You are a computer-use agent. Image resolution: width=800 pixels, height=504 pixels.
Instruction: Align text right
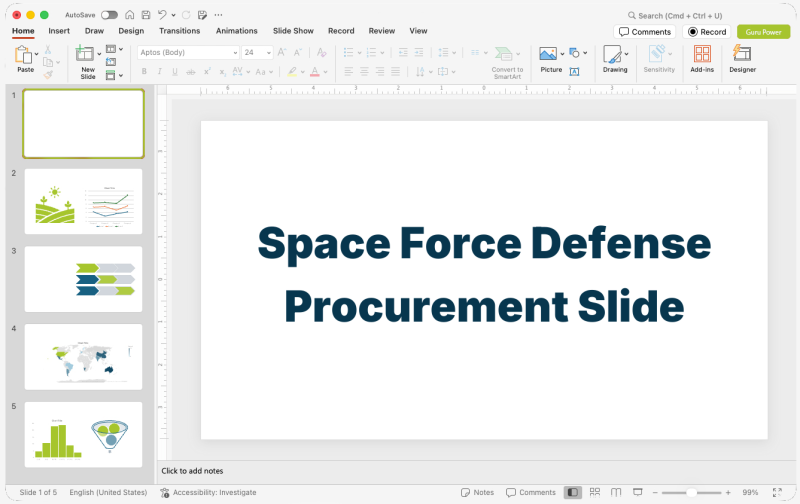[x=380, y=72]
